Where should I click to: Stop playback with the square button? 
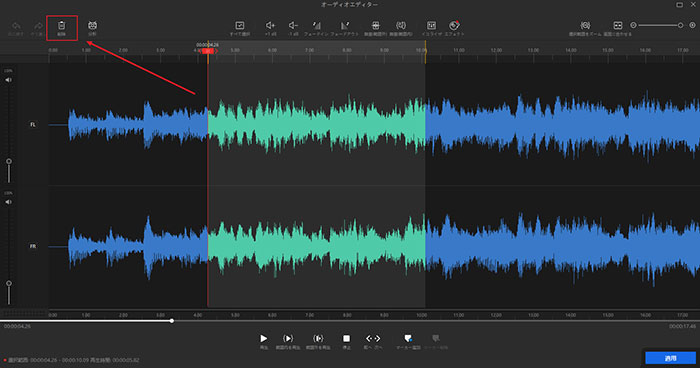click(x=346, y=339)
